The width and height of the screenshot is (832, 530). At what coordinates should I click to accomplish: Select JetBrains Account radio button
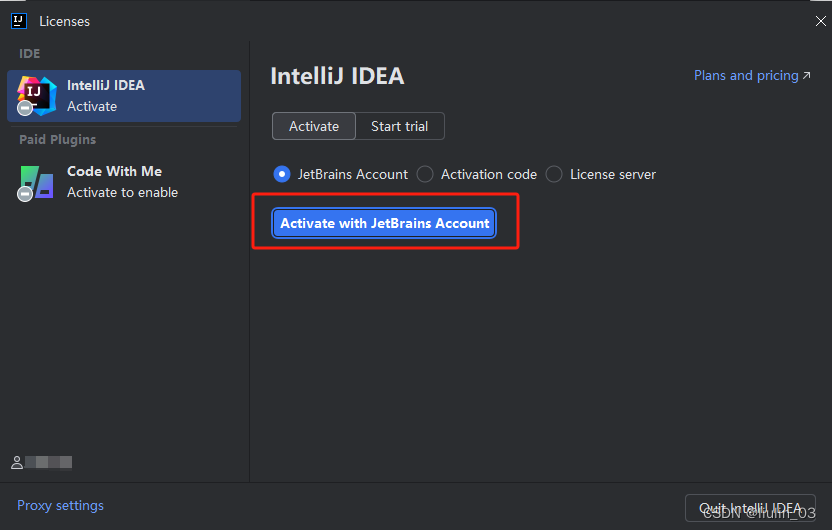click(x=282, y=174)
